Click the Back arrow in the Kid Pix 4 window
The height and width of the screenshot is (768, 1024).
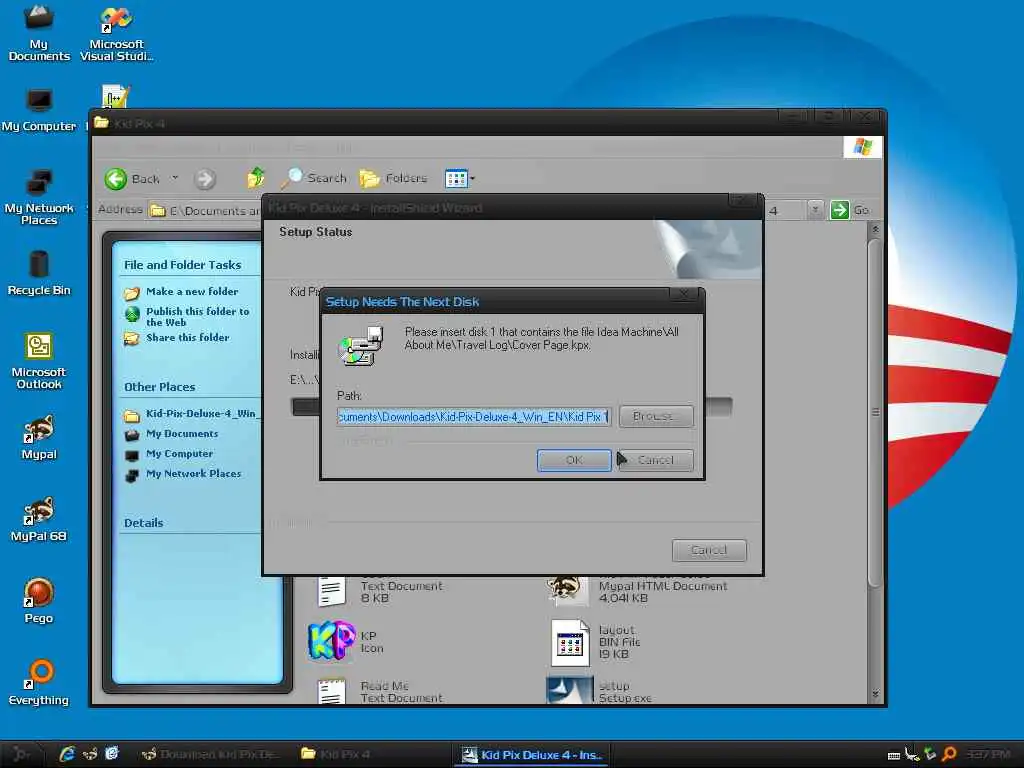[116, 179]
